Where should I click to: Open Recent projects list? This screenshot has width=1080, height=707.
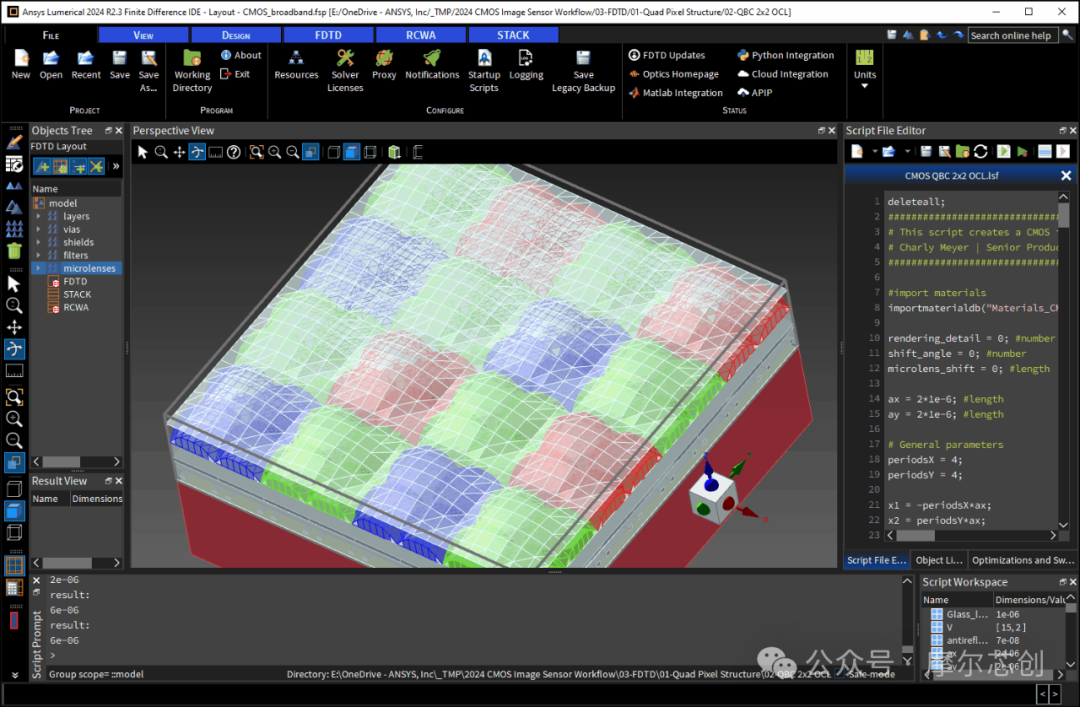point(85,65)
